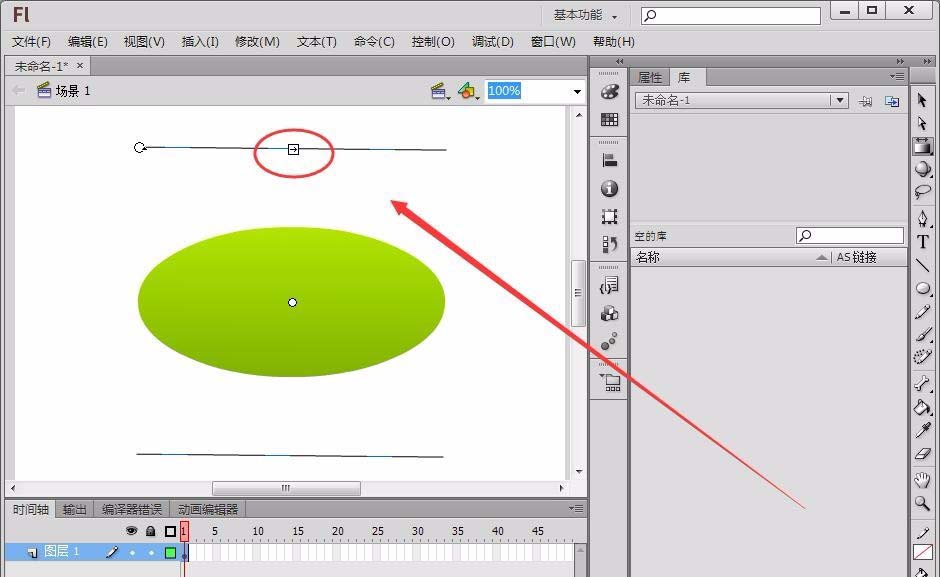Open the 调试(D) menu
940x577 pixels.
pos(492,41)
